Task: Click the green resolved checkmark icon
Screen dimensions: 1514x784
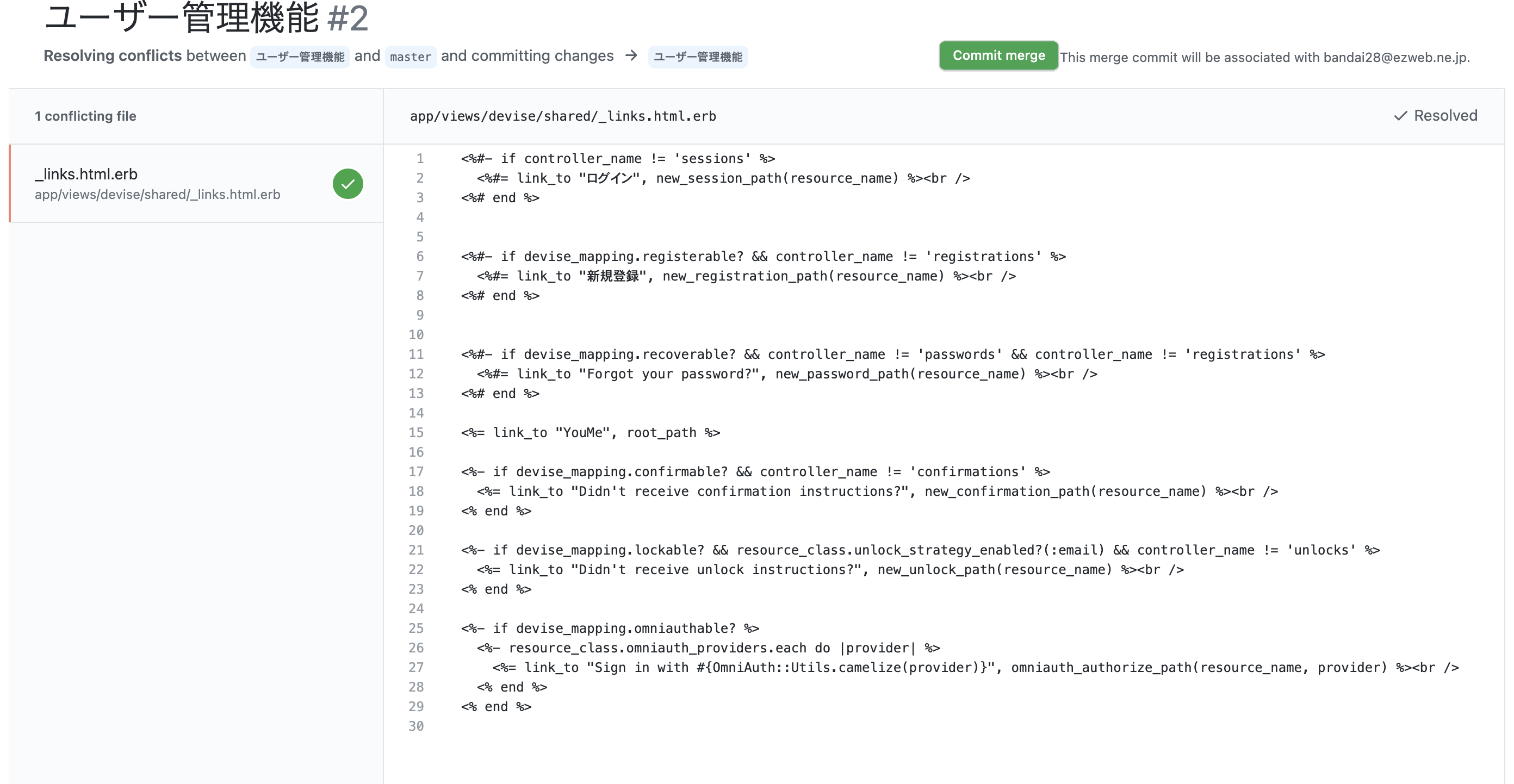Action: point(348,184)
